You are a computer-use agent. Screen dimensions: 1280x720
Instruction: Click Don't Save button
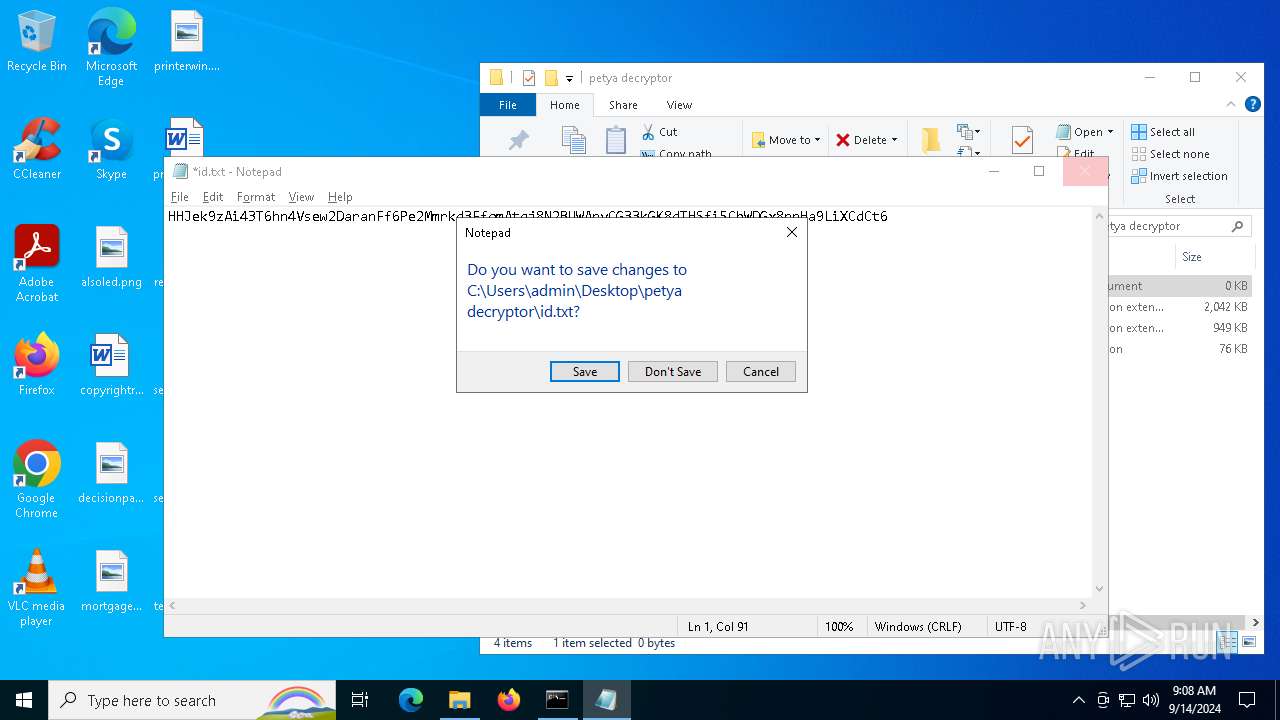[x=672, y=371]
